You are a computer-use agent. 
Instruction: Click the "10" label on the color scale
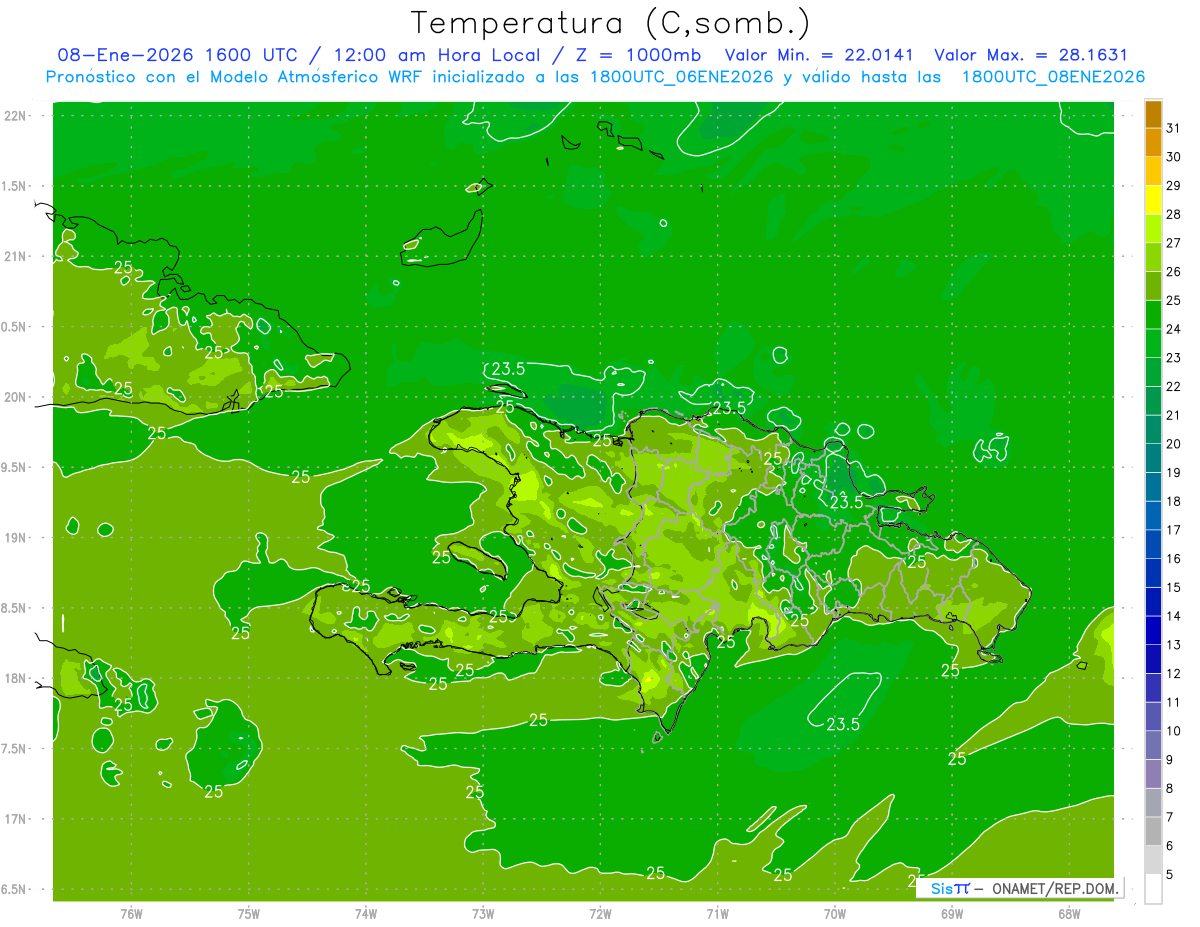tap(1173, 730)
